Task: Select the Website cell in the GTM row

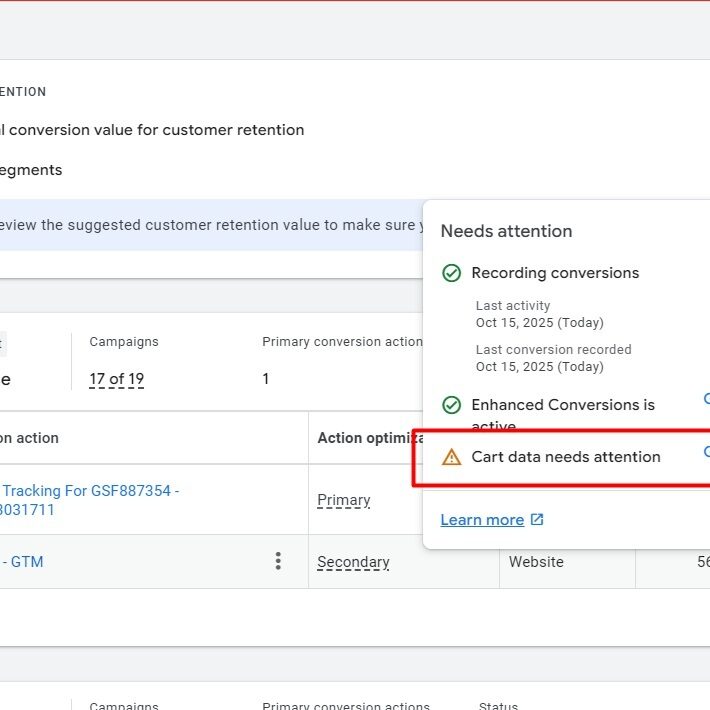Action: point(536,562)
